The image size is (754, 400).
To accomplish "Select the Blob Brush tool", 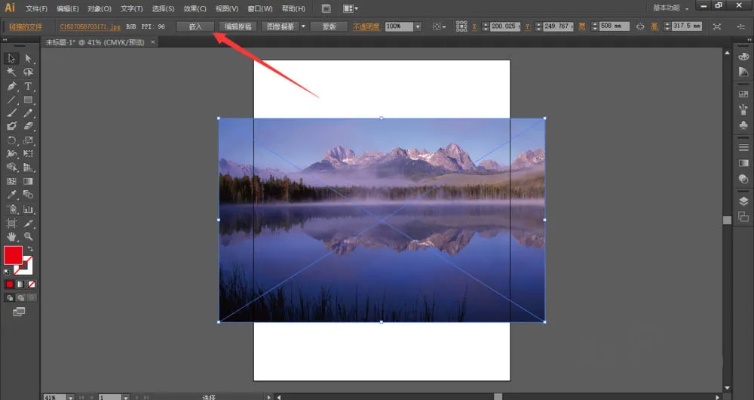I will pos(11,126).
